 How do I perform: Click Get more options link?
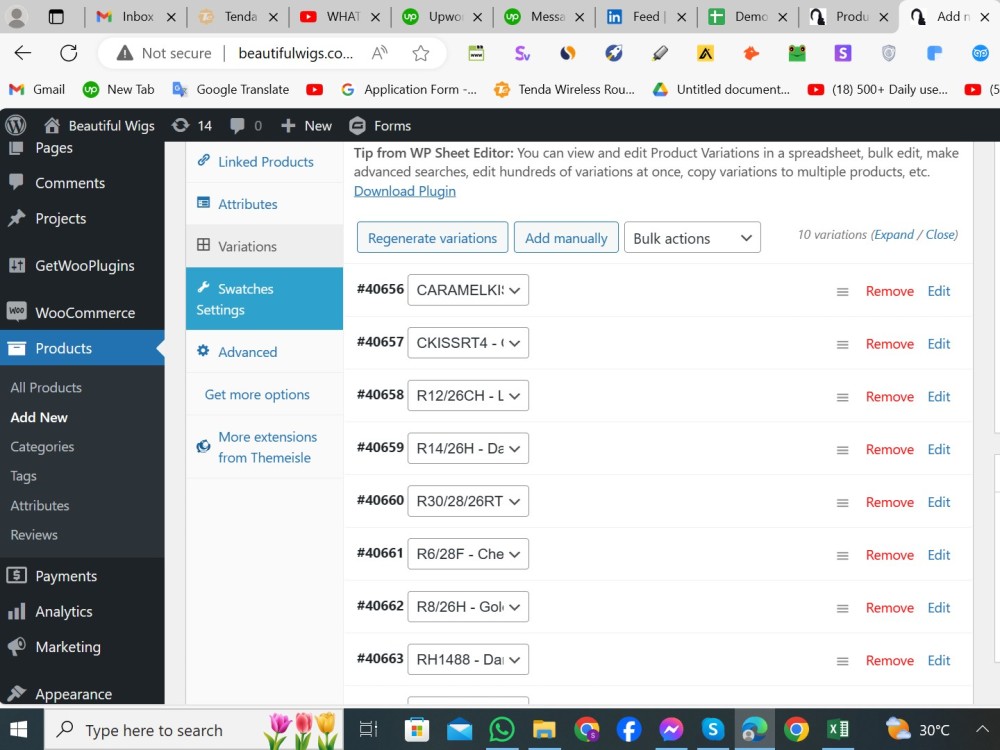(257, 395)
